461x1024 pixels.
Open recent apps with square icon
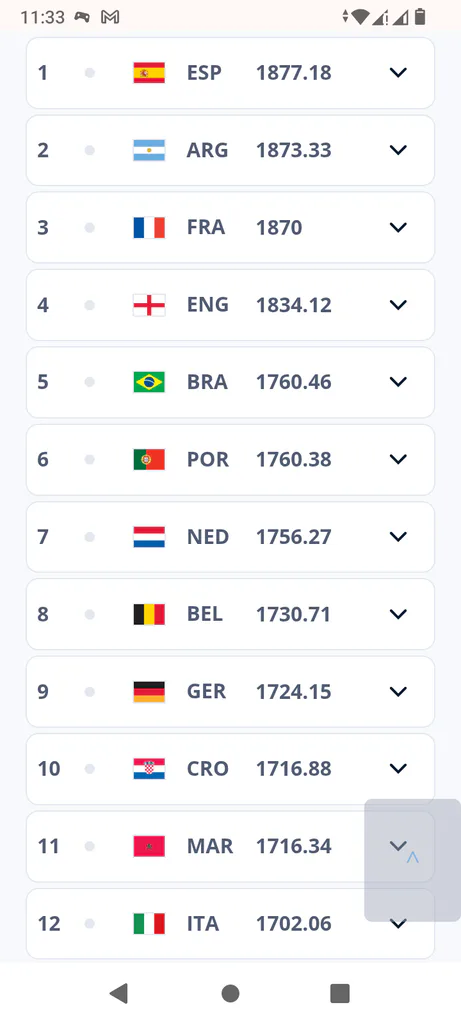point(340,993)
